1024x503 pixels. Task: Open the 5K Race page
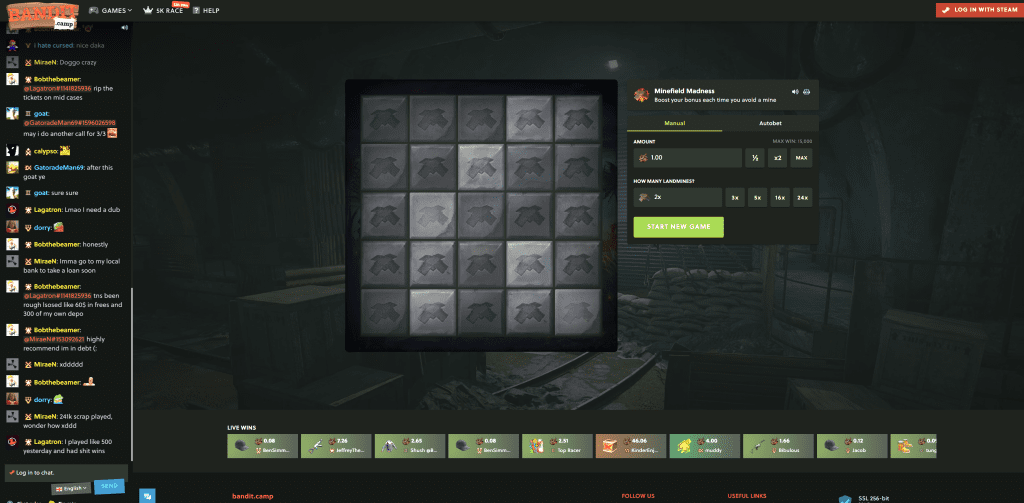(163, 10)
